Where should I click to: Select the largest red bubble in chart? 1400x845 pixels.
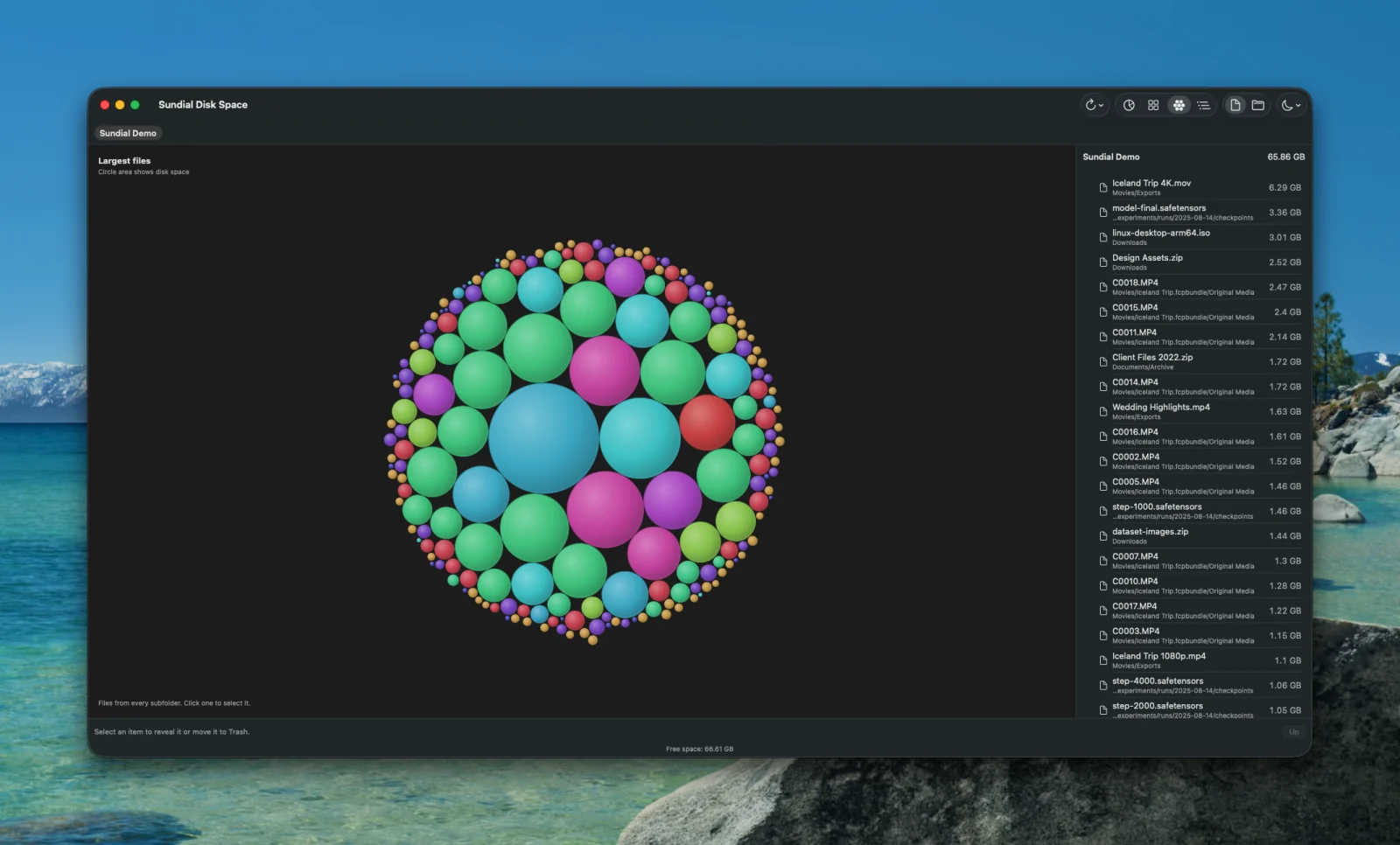point(707,422)
